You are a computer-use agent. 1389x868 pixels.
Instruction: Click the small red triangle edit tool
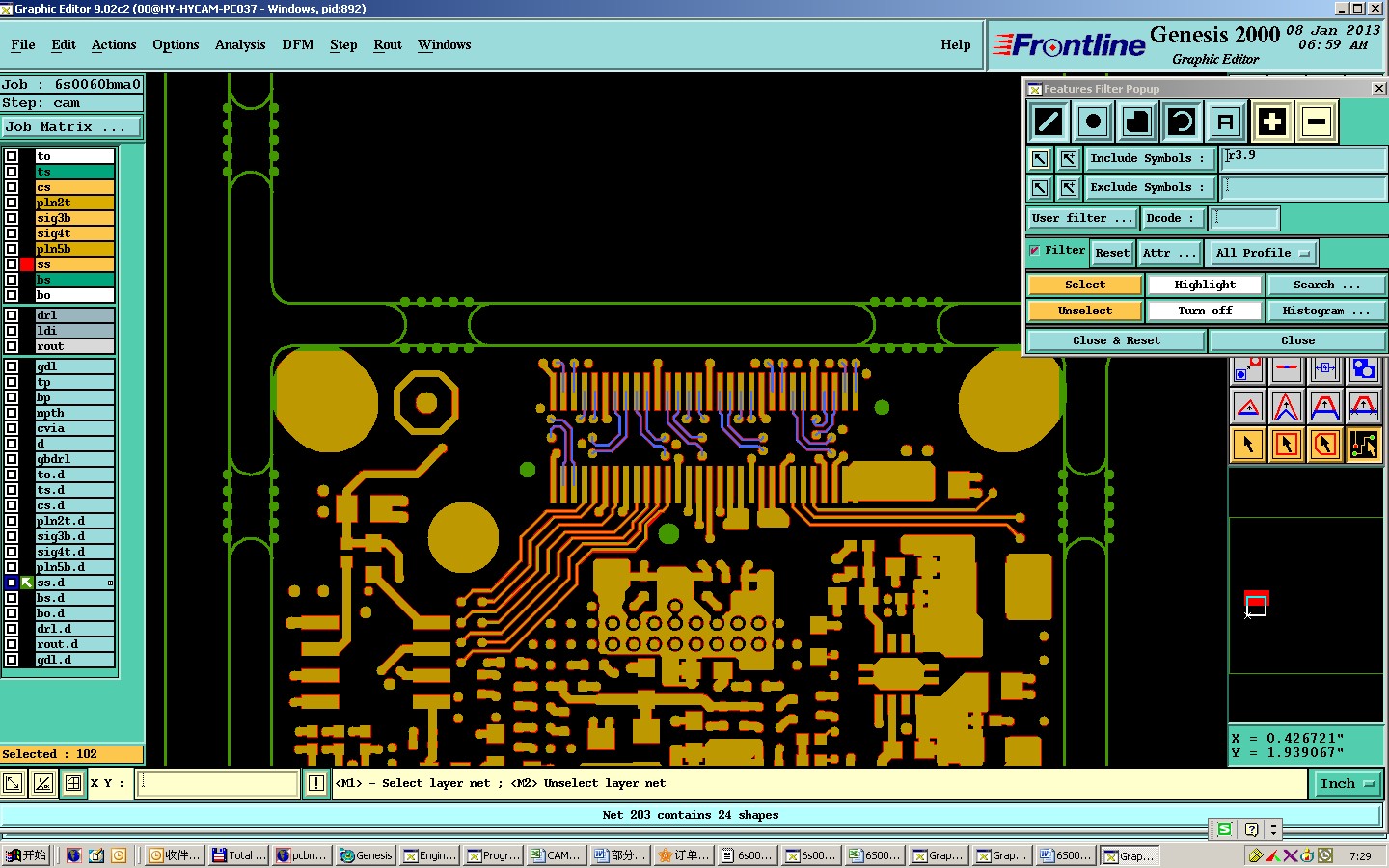click(1248, 406)
